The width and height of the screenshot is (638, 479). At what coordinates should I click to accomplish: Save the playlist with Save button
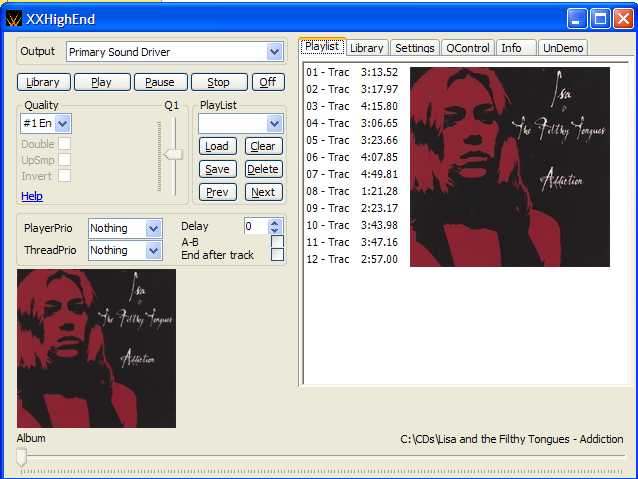pyautogui.click(x=218, y=169)
